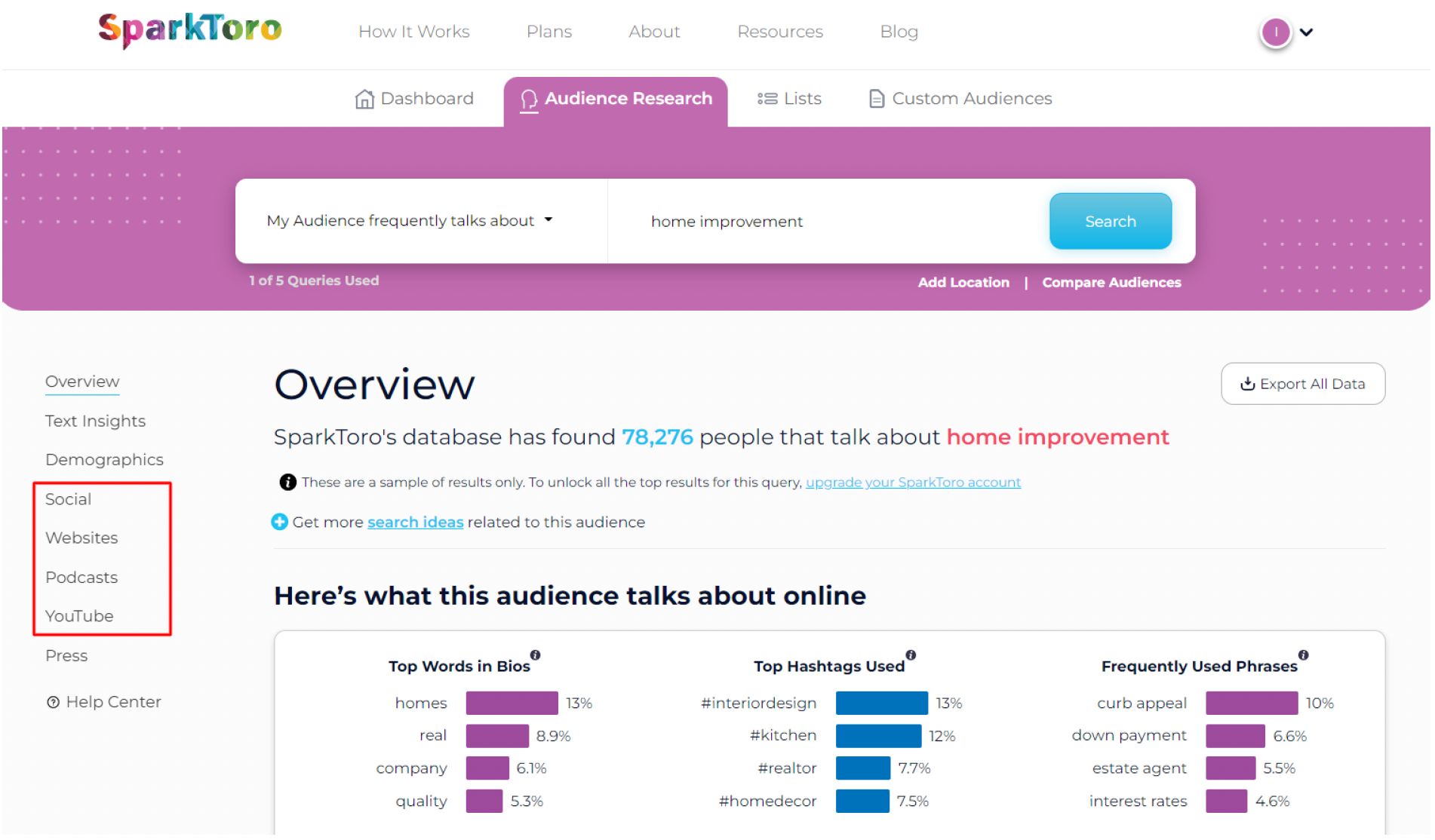Viewport: 1435px width, 840px height.
Task: Switch to the Lists tab
Action: (x=789, y=99)
